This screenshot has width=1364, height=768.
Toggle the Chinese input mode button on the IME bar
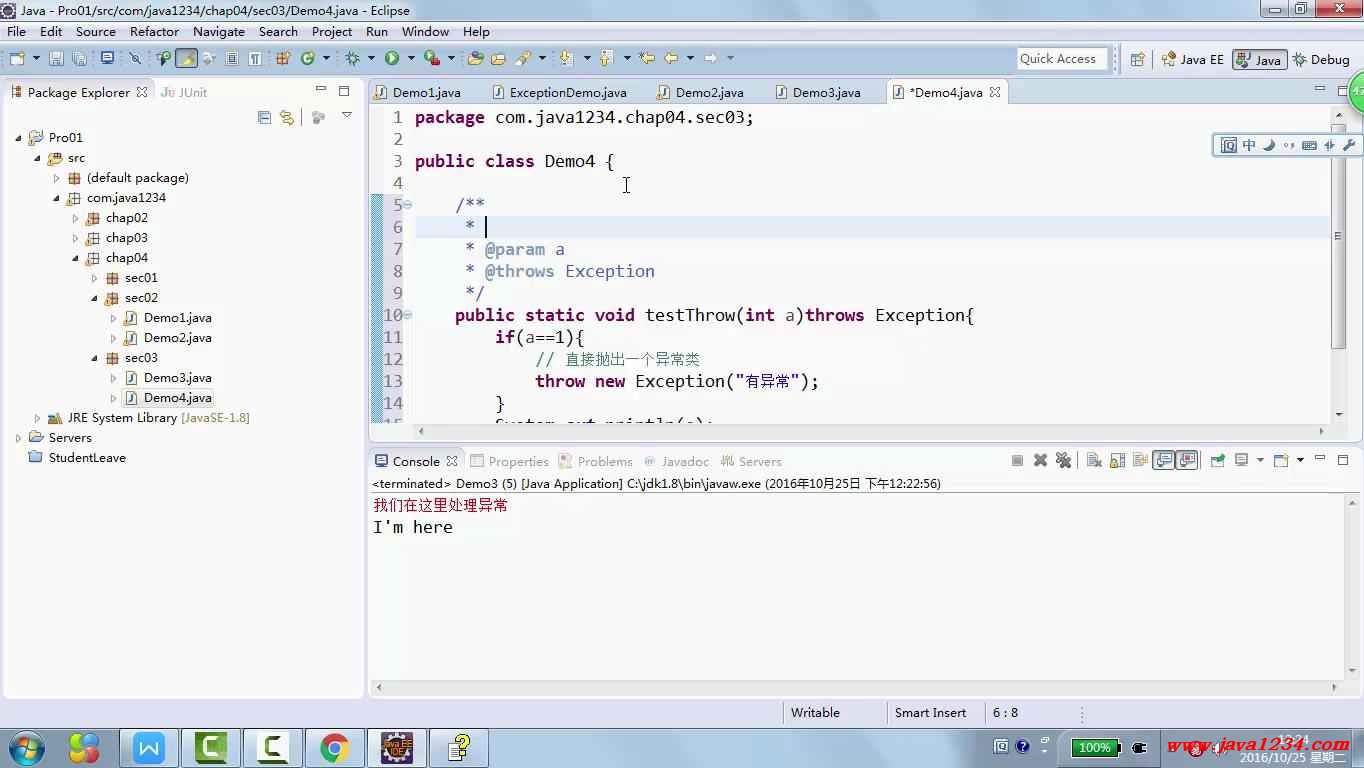click(x=1249, y=145)
